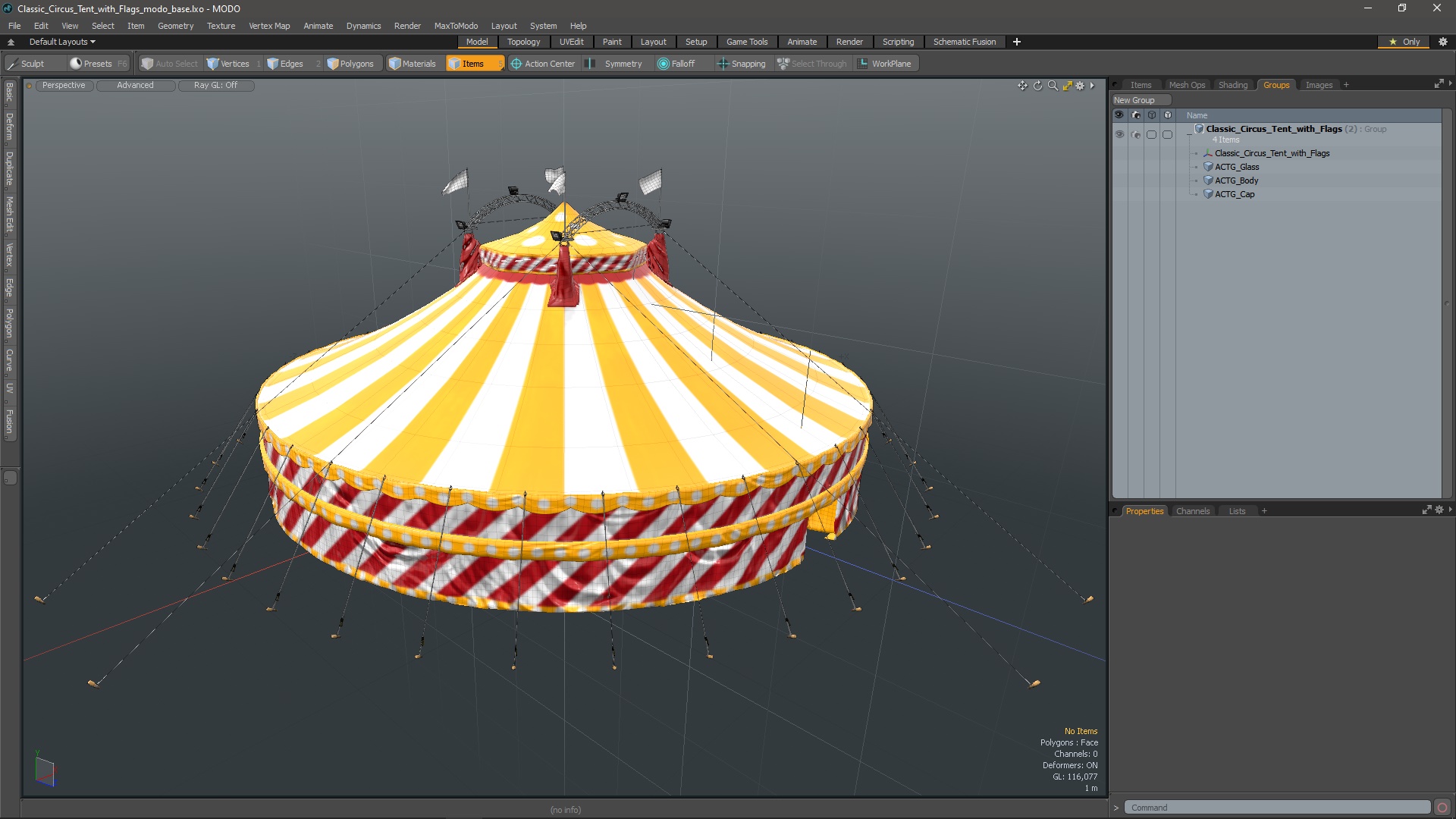Click the locator icon of Classic_Circus_Tent_with_Flags item
This screenshot has height=819, width=1456.
click(1208, 153)
